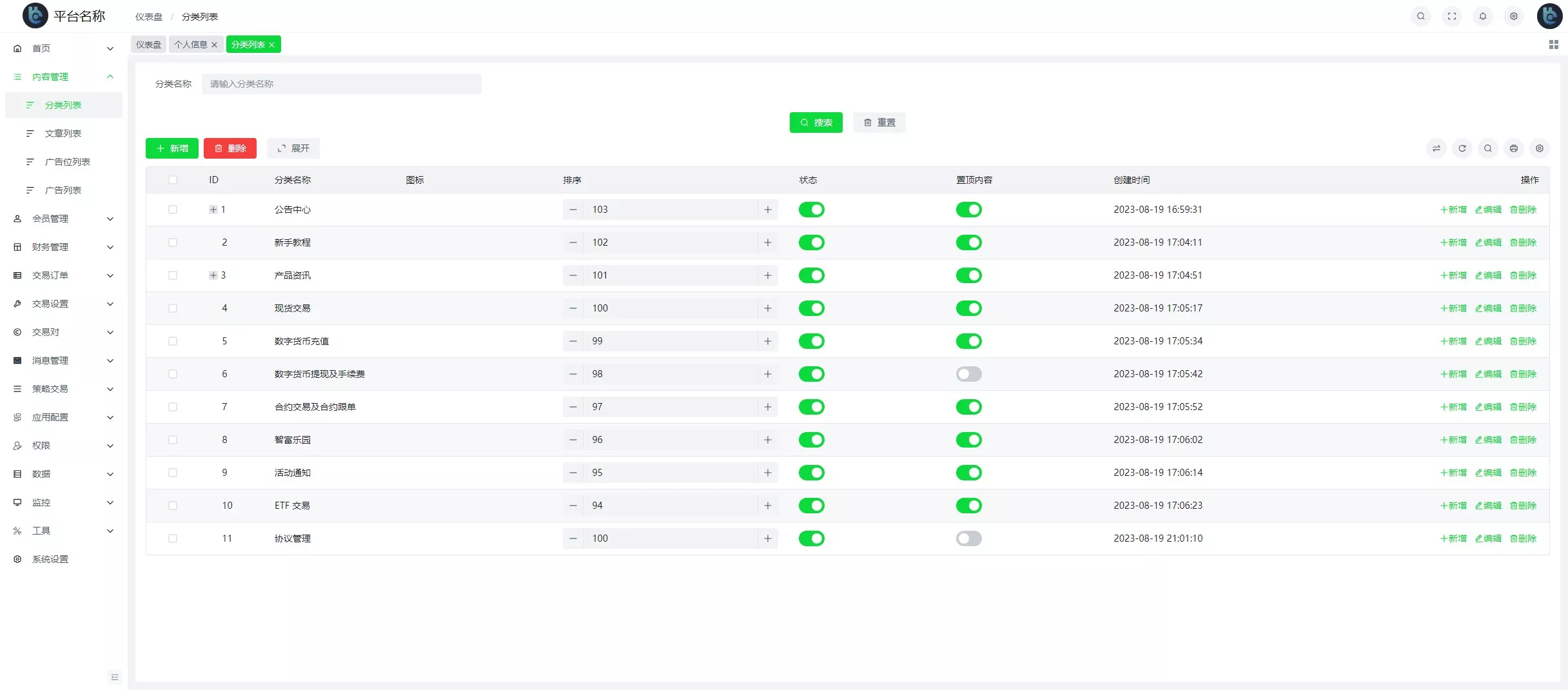Screen dimensions: 1568x690
Task: Switch to the 个人信息 tab
Action: (191, 44)
